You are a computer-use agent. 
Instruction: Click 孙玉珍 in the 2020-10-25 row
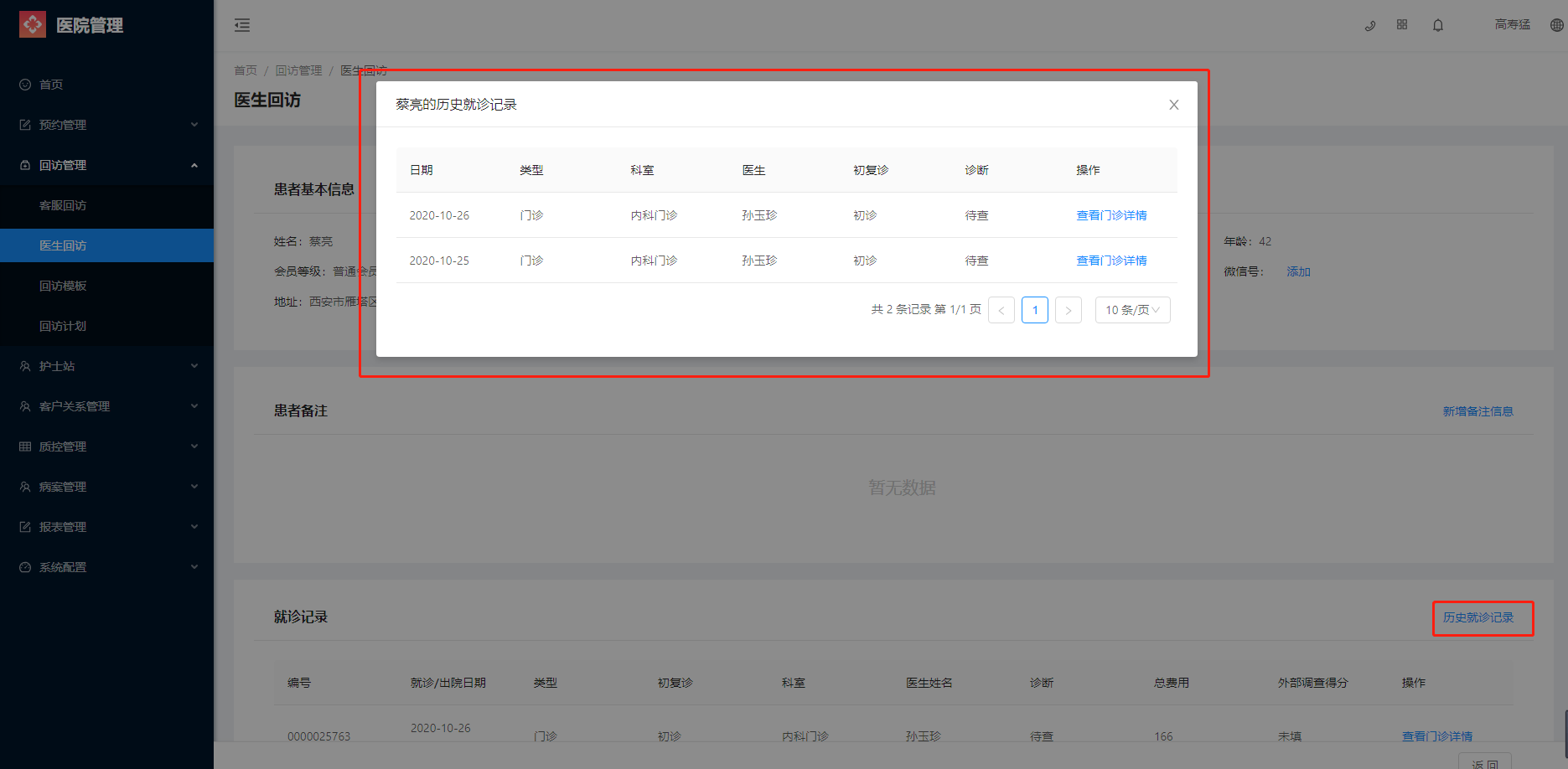coord(759,261)
